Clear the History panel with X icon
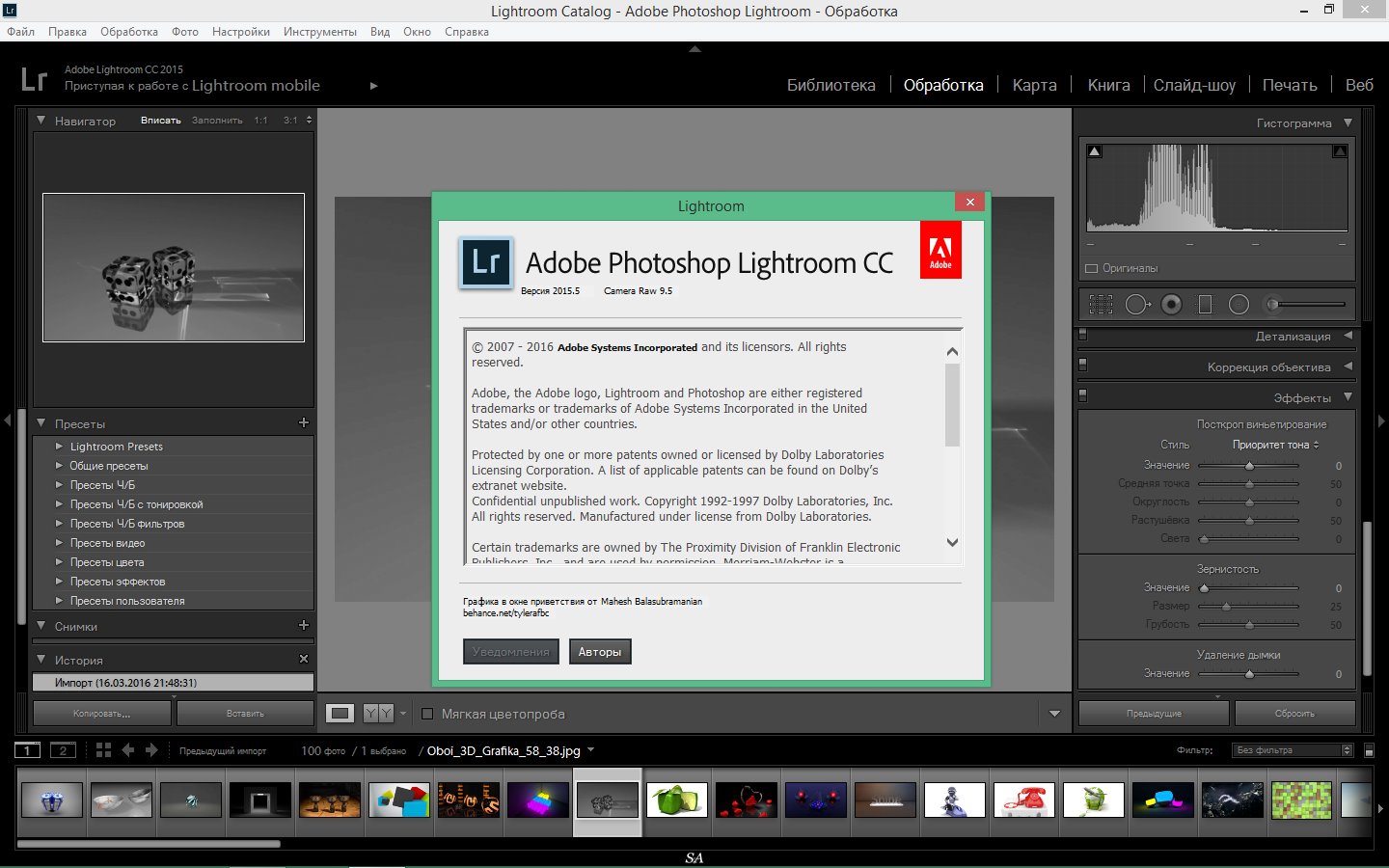Viewport: 1389px width, 868px height. click(x=304, y=659)
